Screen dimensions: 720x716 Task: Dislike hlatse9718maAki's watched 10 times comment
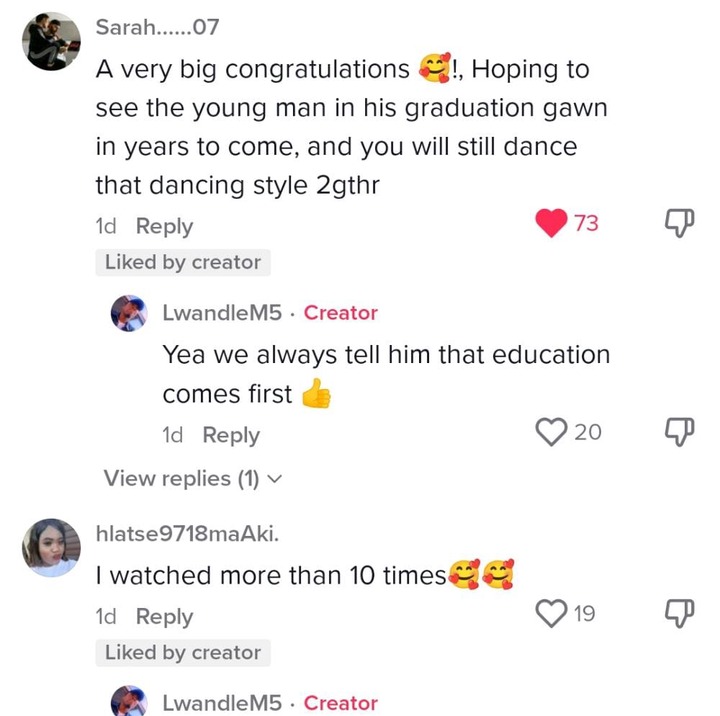pos(679,613)
